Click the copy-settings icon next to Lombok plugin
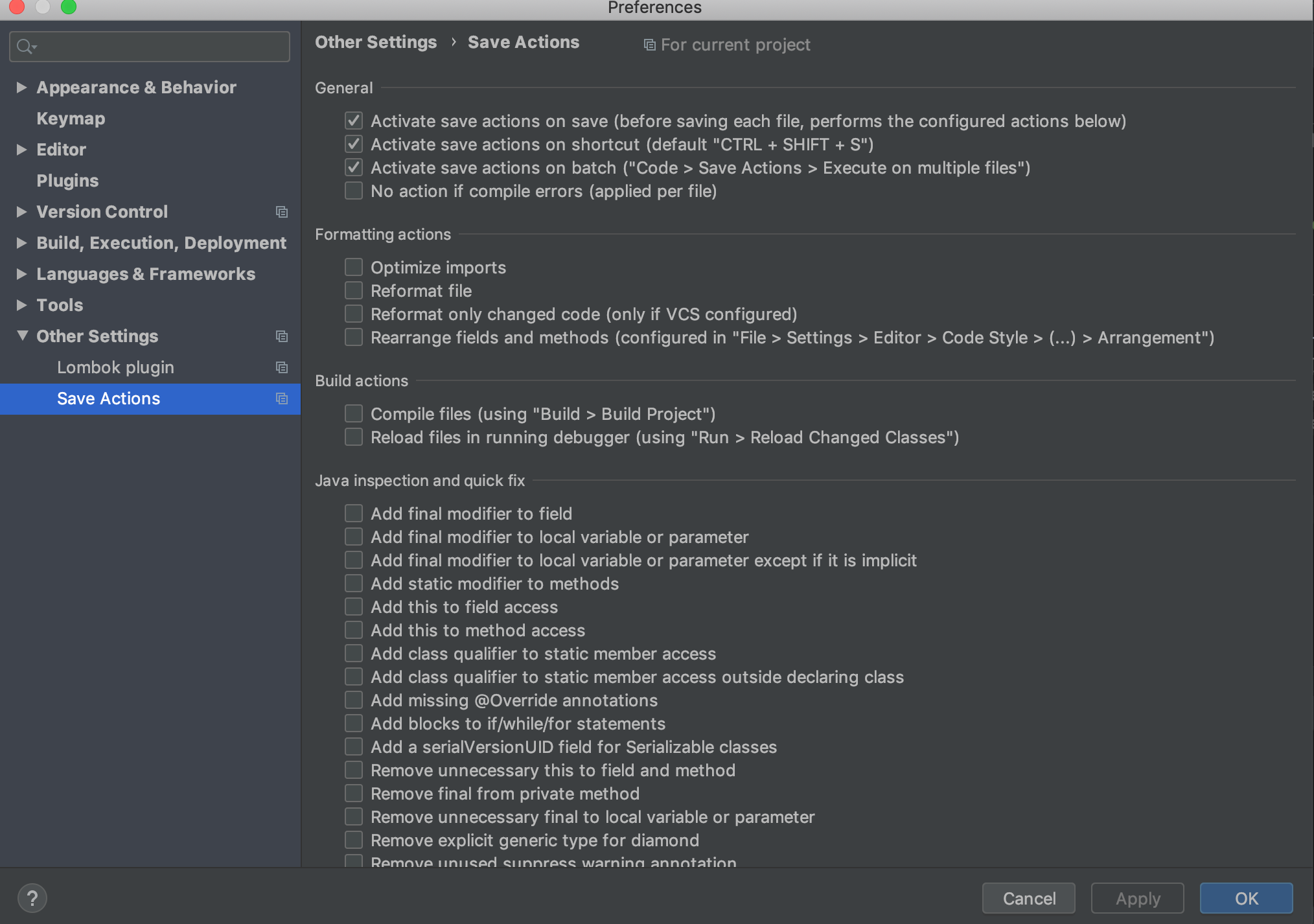The image size is (1314, 924). click(x=282, y=367)
